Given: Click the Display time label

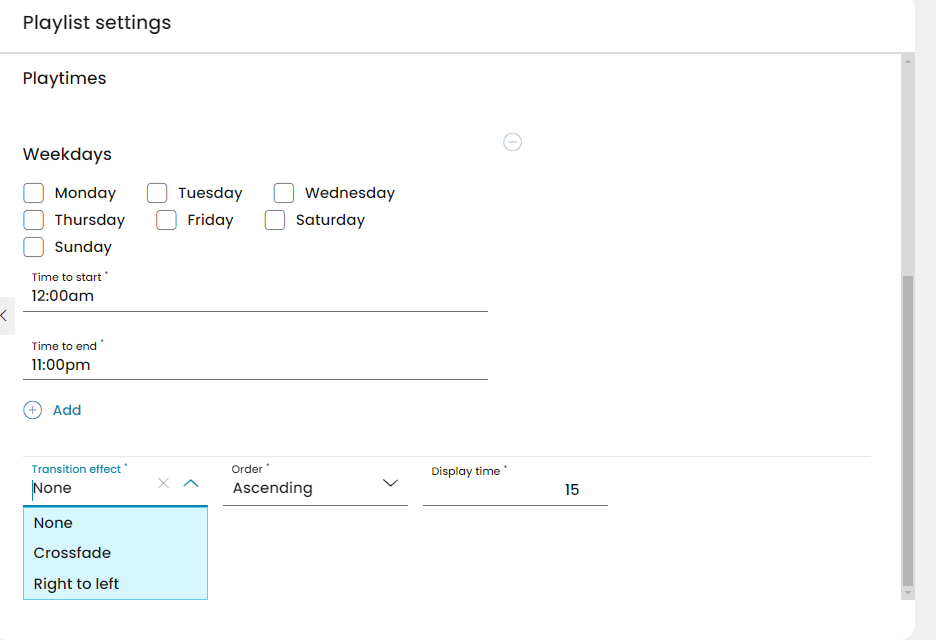Looking at the screenshot, I should [x=466, y=471].
